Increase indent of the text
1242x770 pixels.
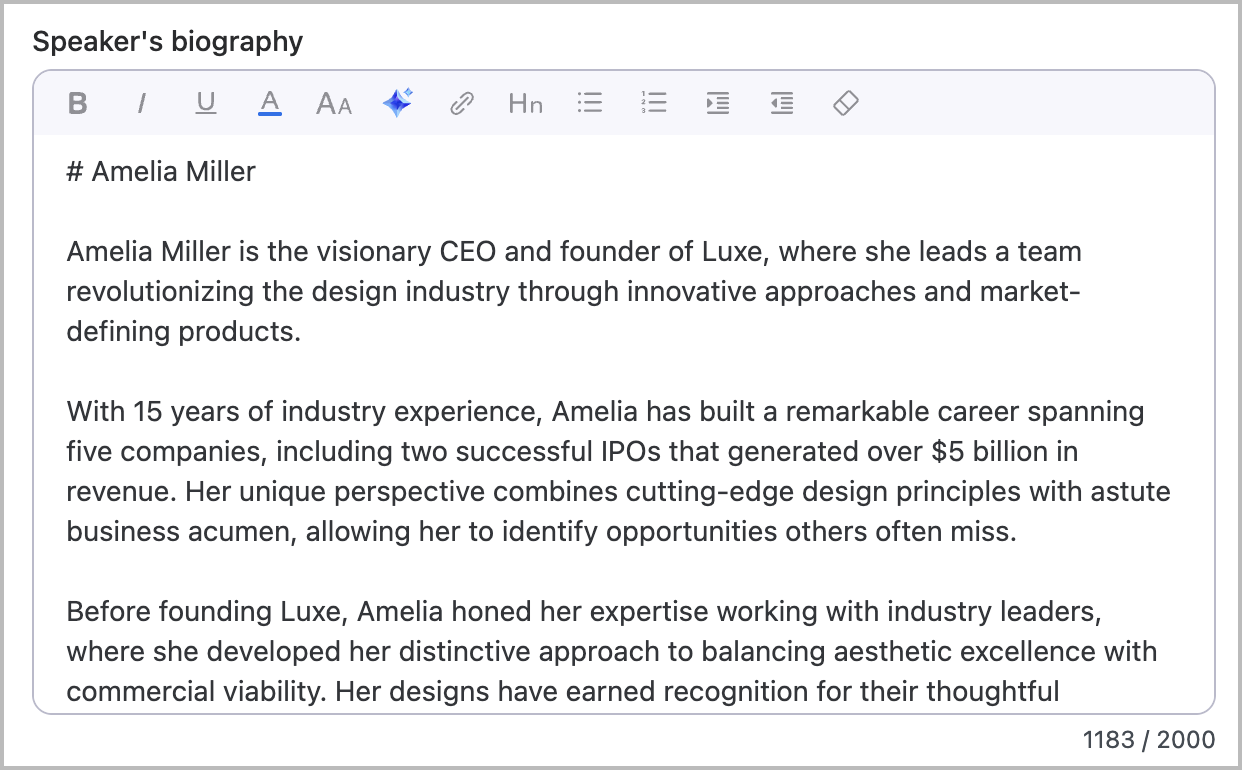coord(718,103)
